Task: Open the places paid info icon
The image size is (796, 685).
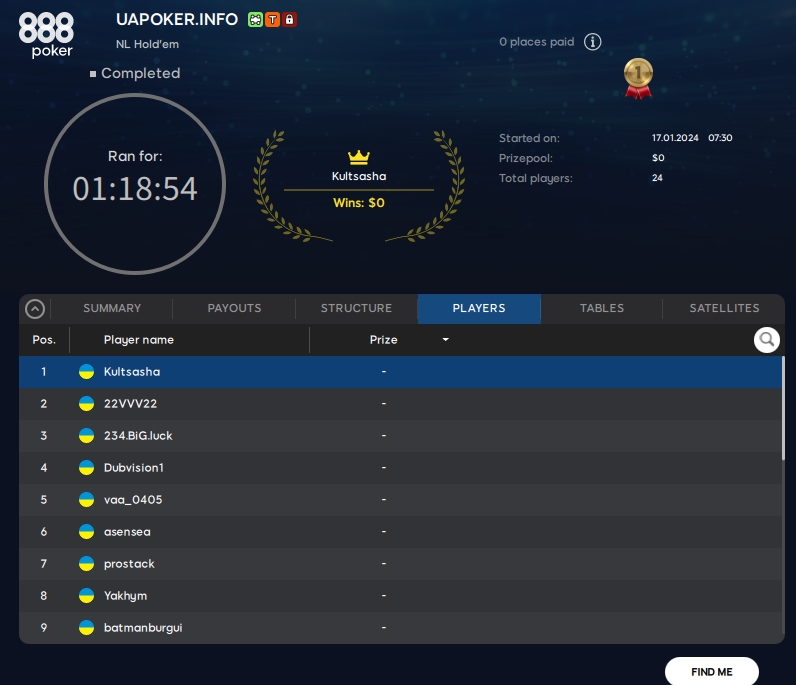Action: click(x=592, y=42)
